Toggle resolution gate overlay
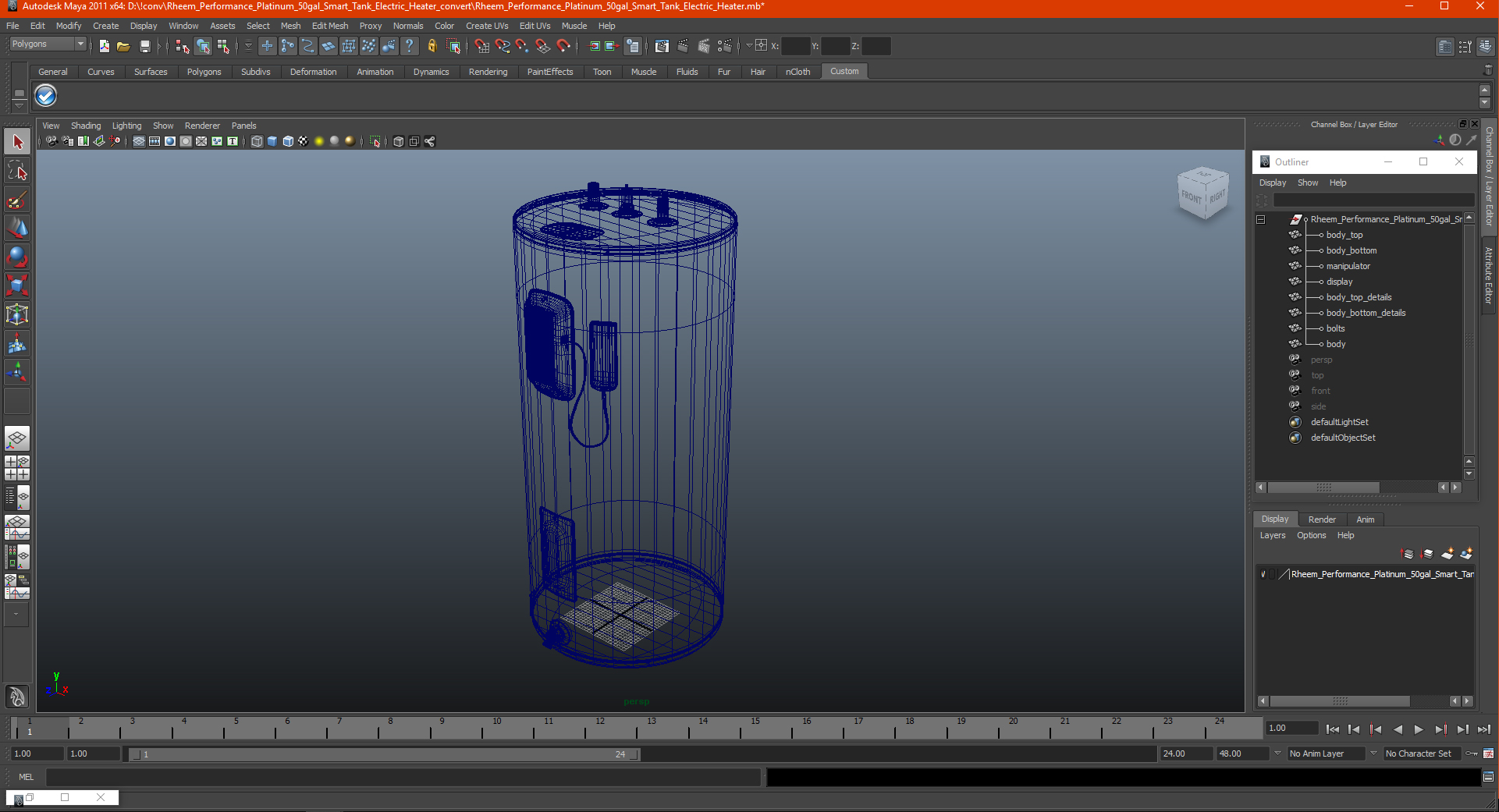The height and width of the screenshot is (812, 1499). pos(170,141)
